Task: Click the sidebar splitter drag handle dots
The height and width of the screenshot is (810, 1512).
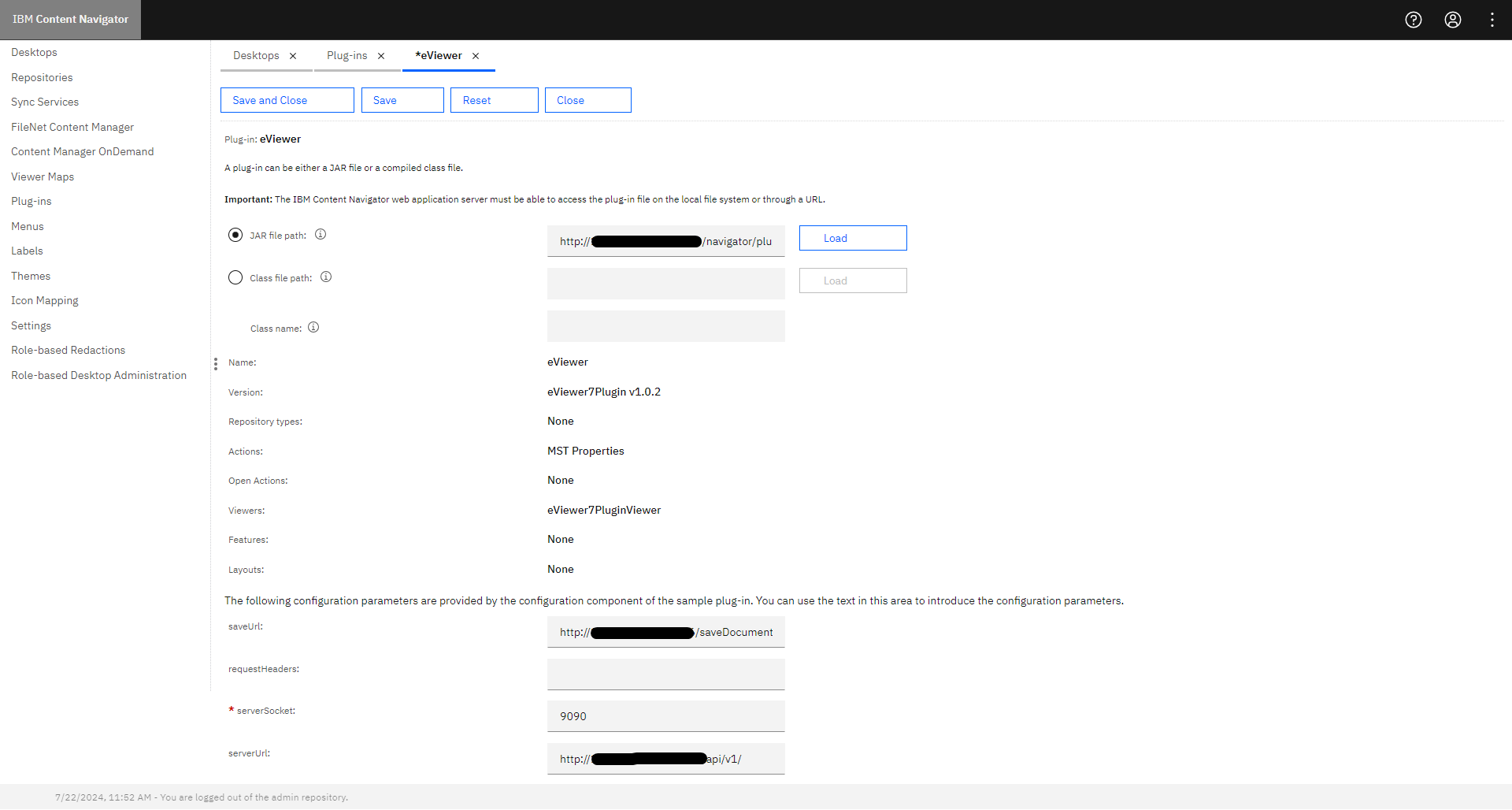Action: pos(216,364)
